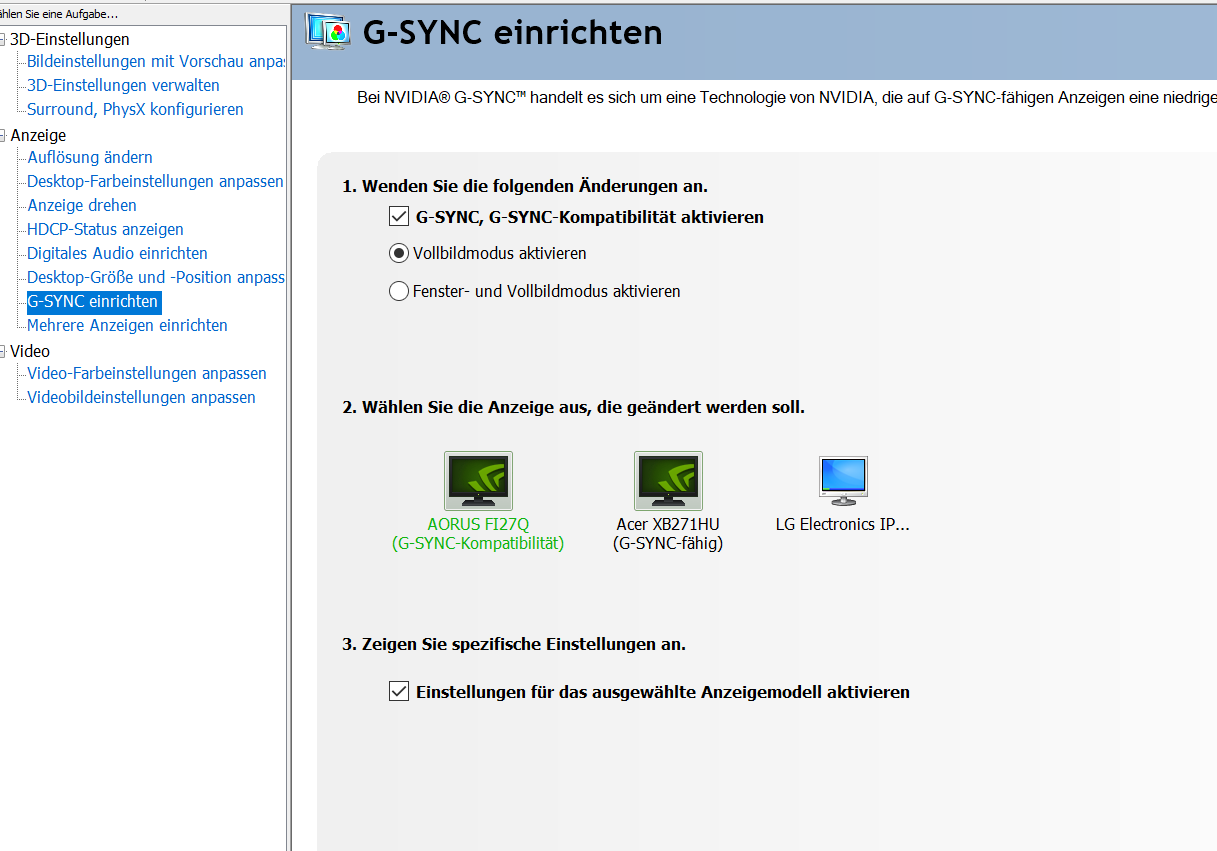Screen dimensions: 1217x851
Task: Click the AORUS FI27Q (G-SYNC-Kompatibilität) label
Action: point(478,534)
